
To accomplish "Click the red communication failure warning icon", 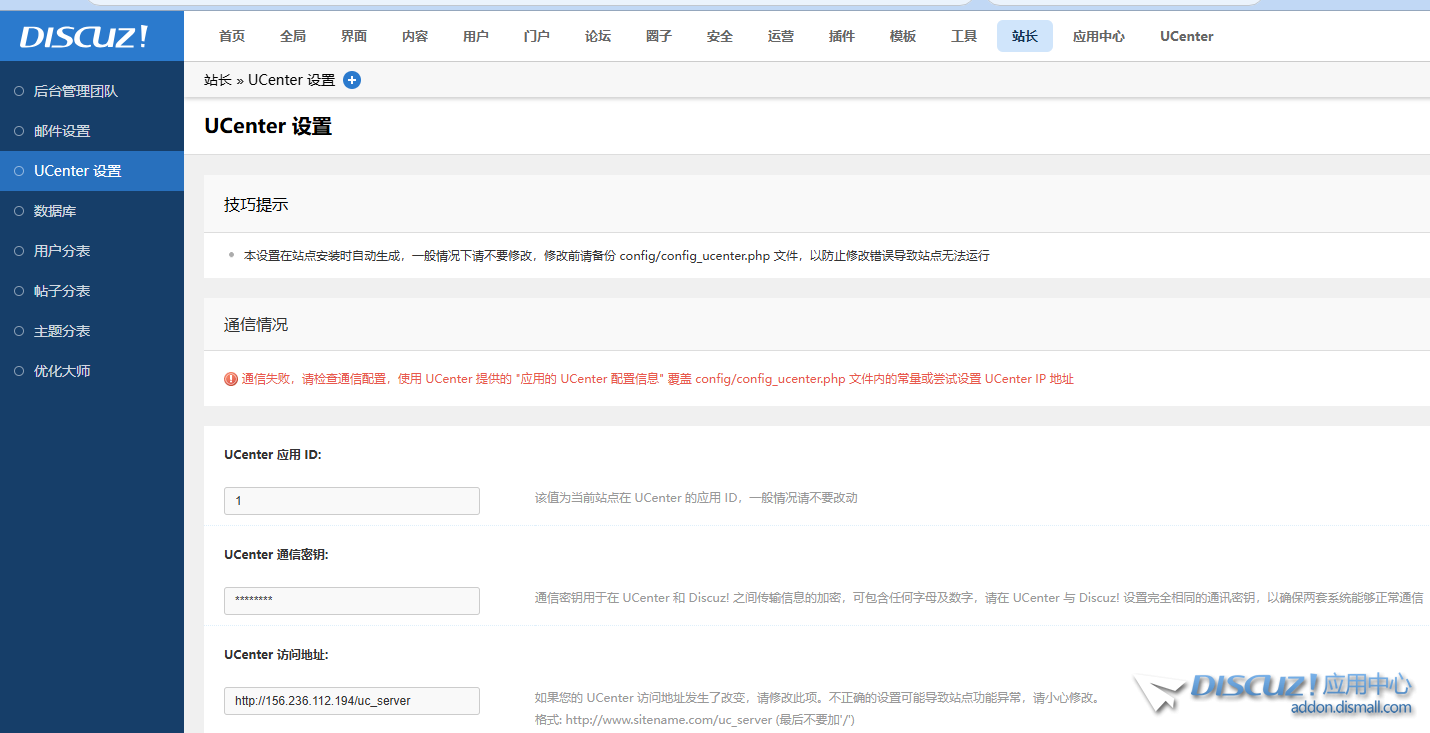I will pyautogui.click(x=231, y=379).
